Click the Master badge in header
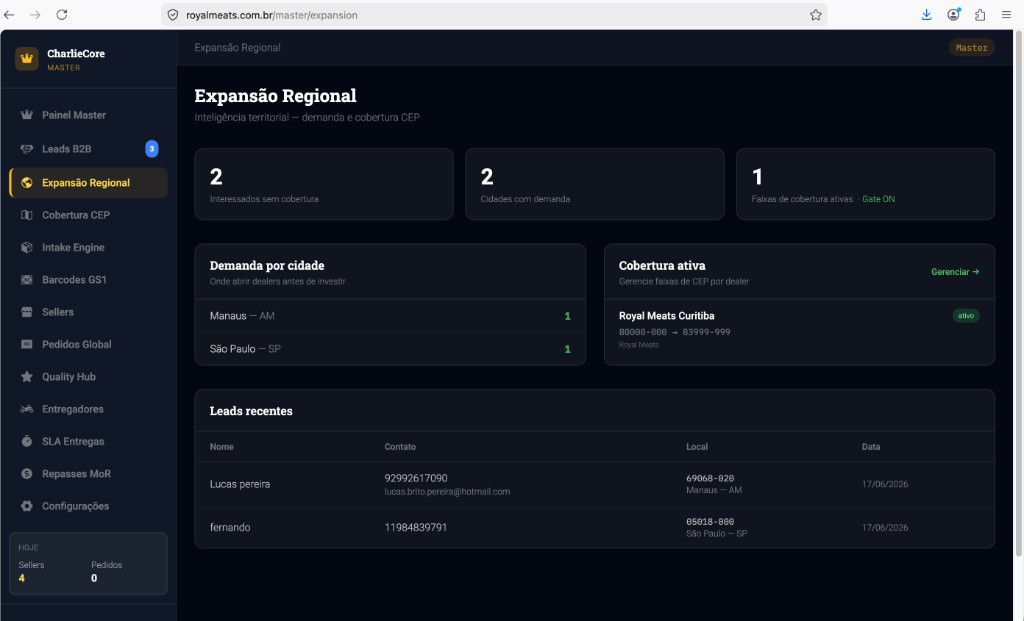 pyautogui.click(x=971, y=48)
